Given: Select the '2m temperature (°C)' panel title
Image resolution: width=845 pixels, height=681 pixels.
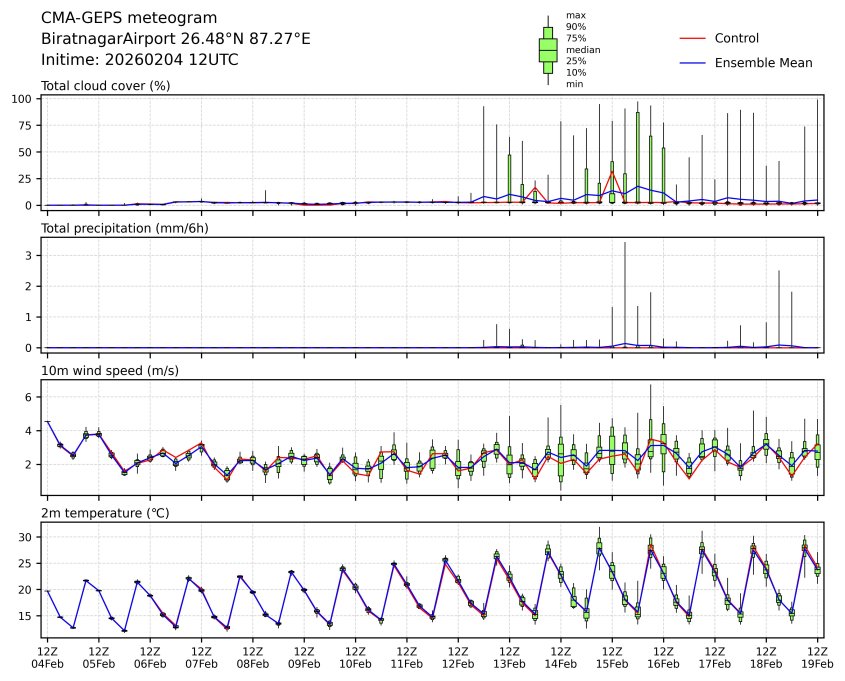Looking at the screenshot, I should pos(101,513).
